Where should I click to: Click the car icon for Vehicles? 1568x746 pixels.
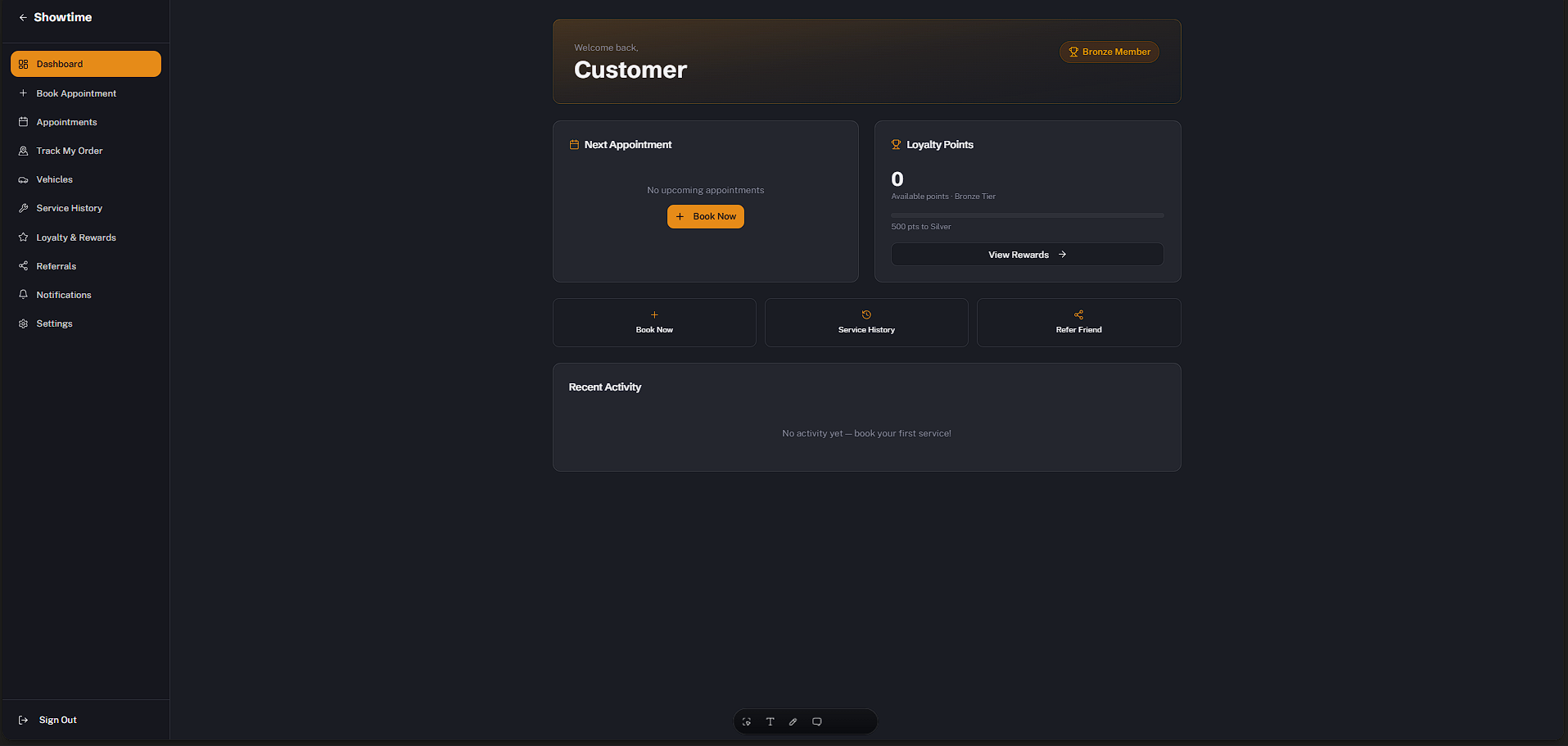click(x=23, y=179)
